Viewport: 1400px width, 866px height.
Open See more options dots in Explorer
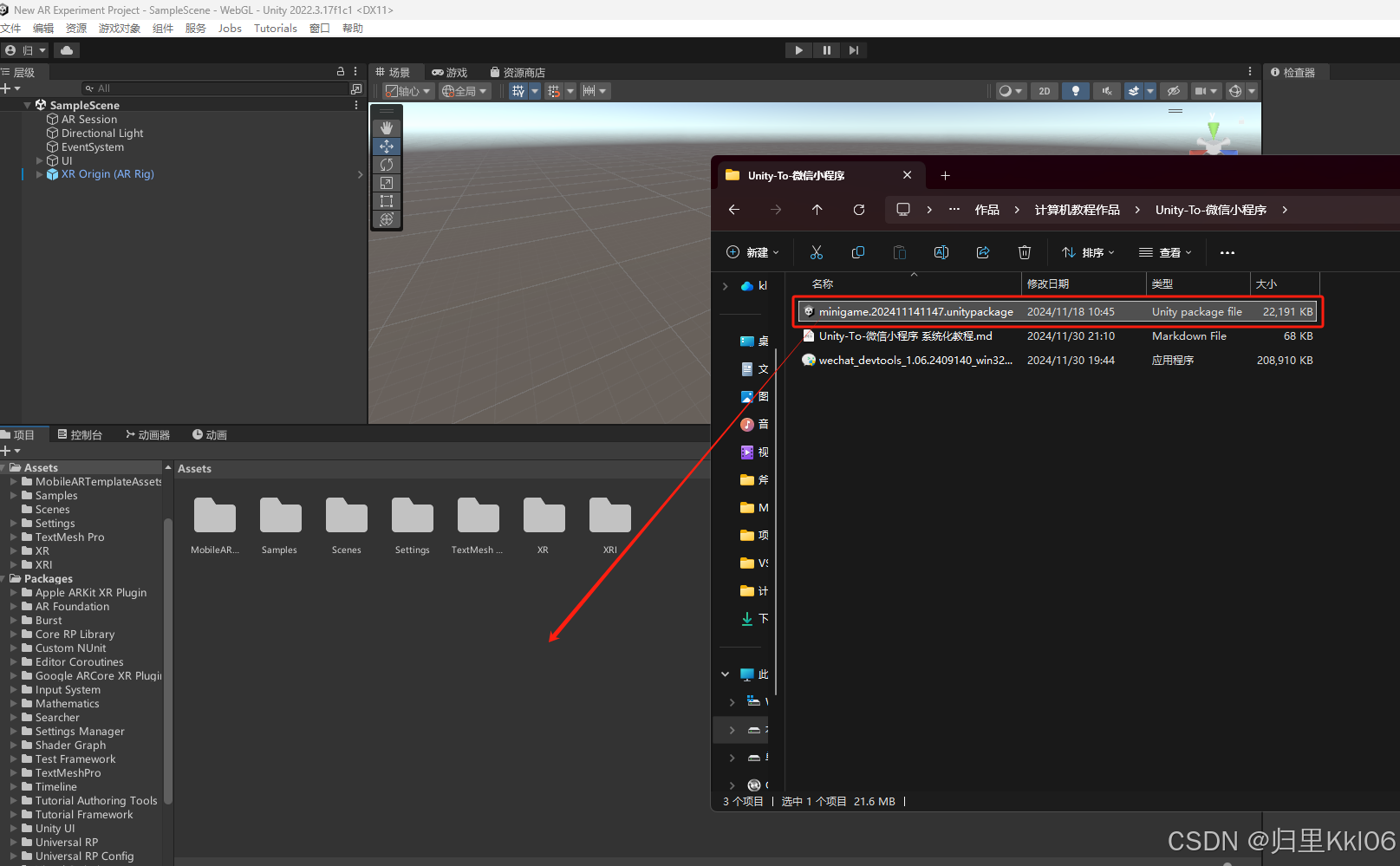click(x=1227, y=252)
